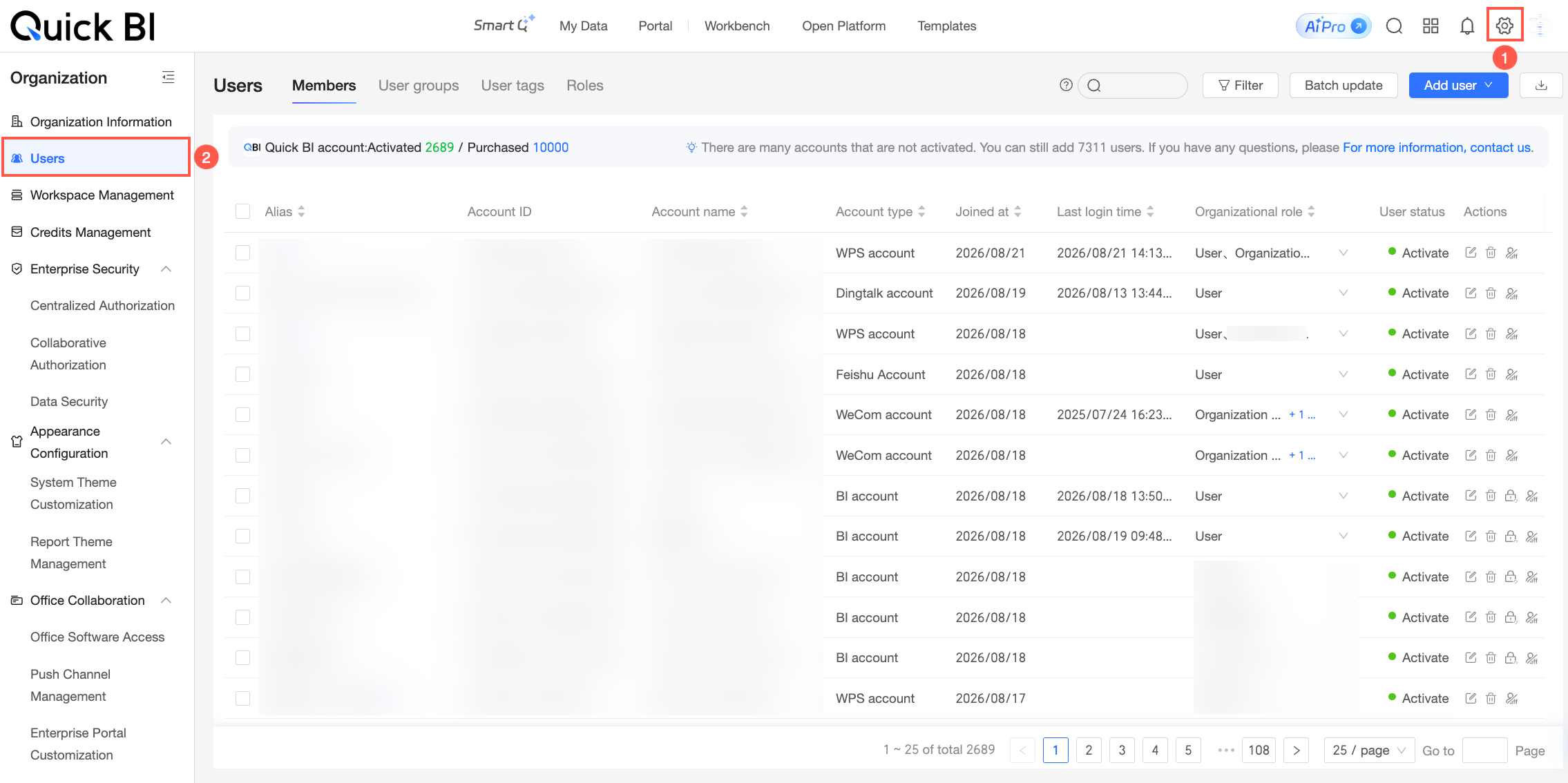
Task: Edit the BI account with login 09:48
Action: click(x=1471, y=536)
